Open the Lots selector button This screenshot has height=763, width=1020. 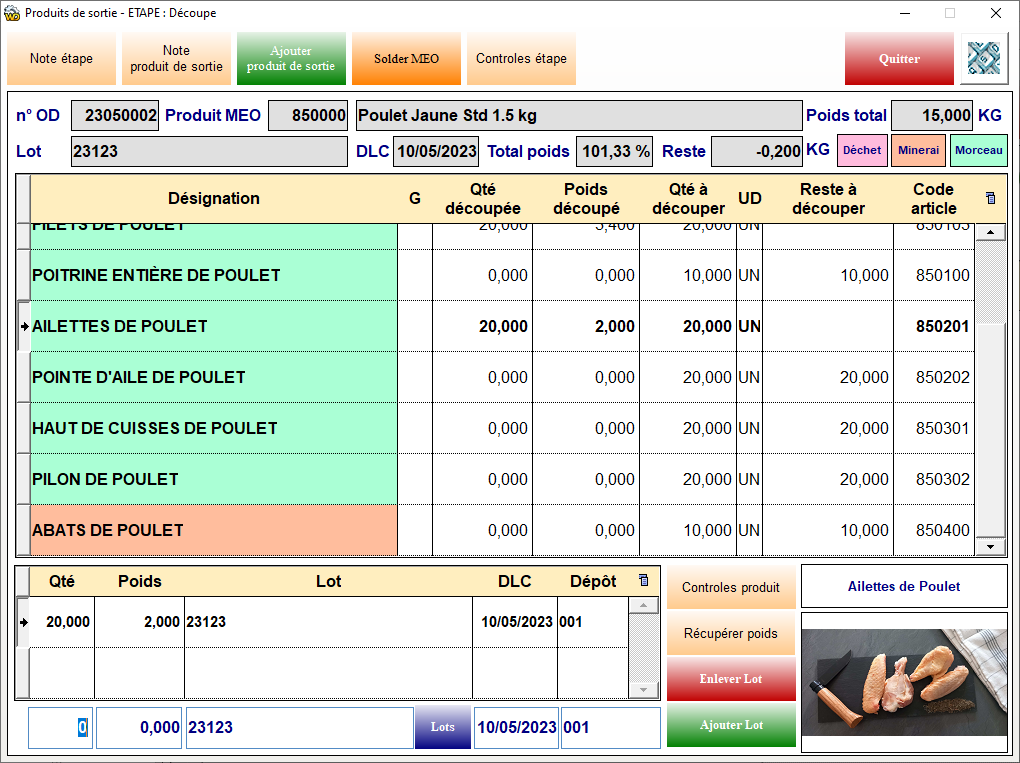[x=442, y=727]
